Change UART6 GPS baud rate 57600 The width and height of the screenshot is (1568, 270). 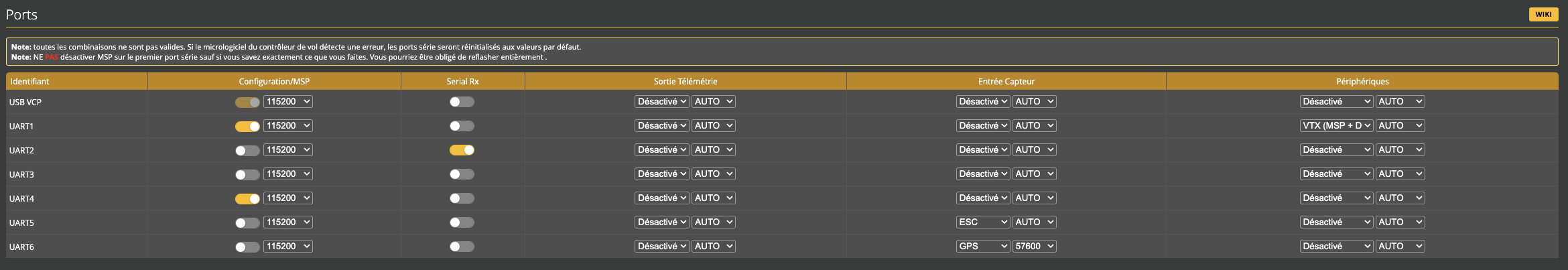tap(1034, 246)
